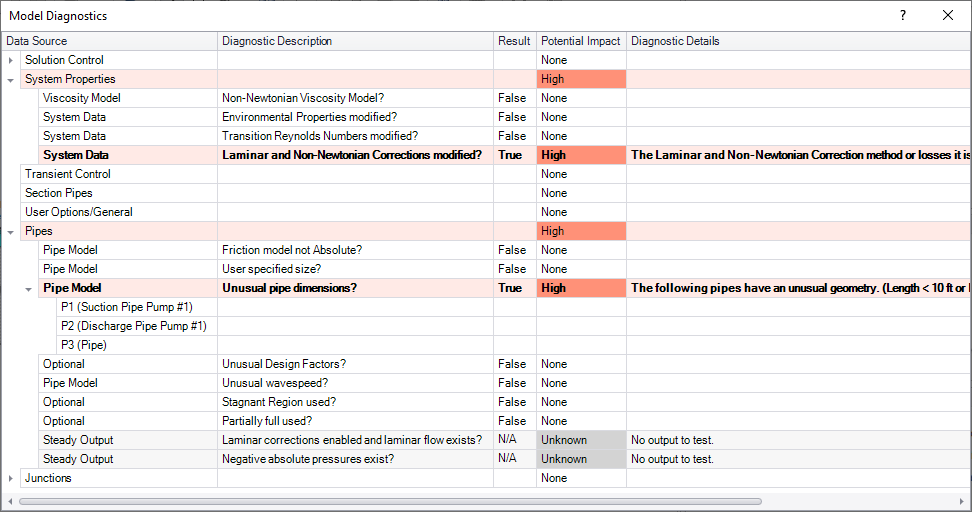Click the Diagnostic Description column header

[x=356, y=41]
